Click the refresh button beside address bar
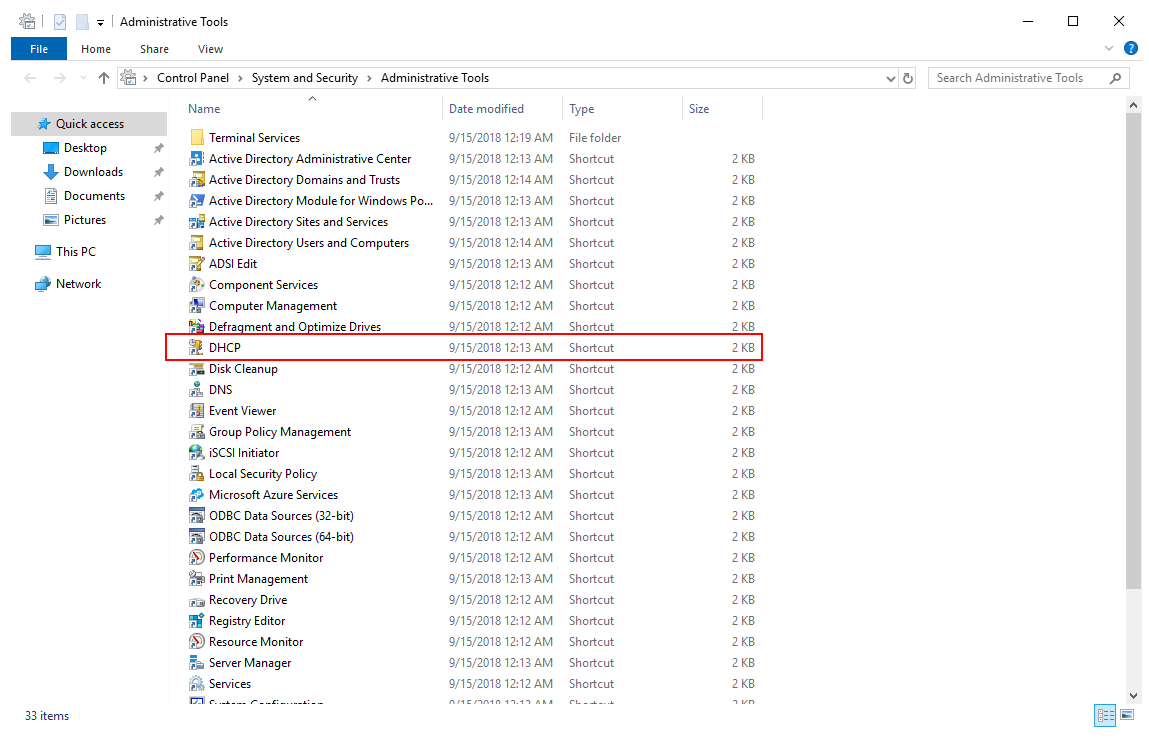 tap(908, 78)
